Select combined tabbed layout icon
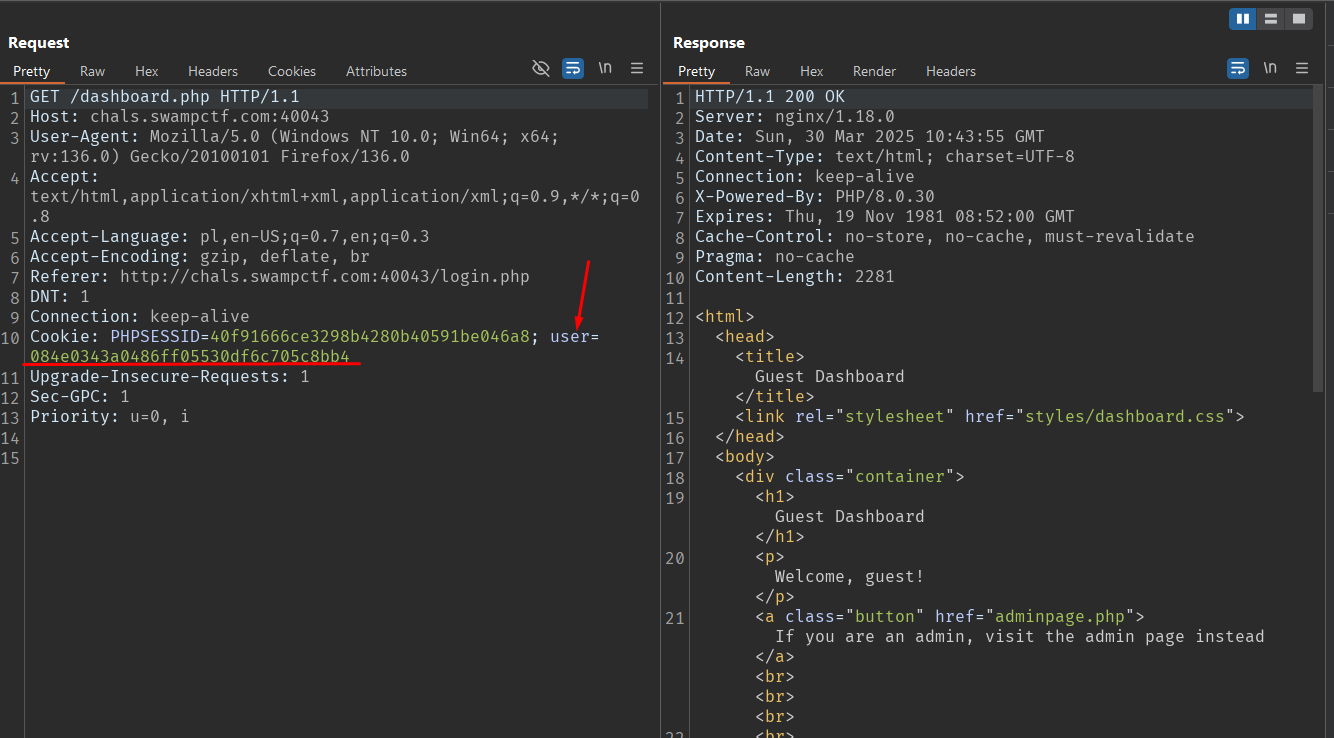This screenshot has width=1334, height=738. click(x=1298, y=19)
